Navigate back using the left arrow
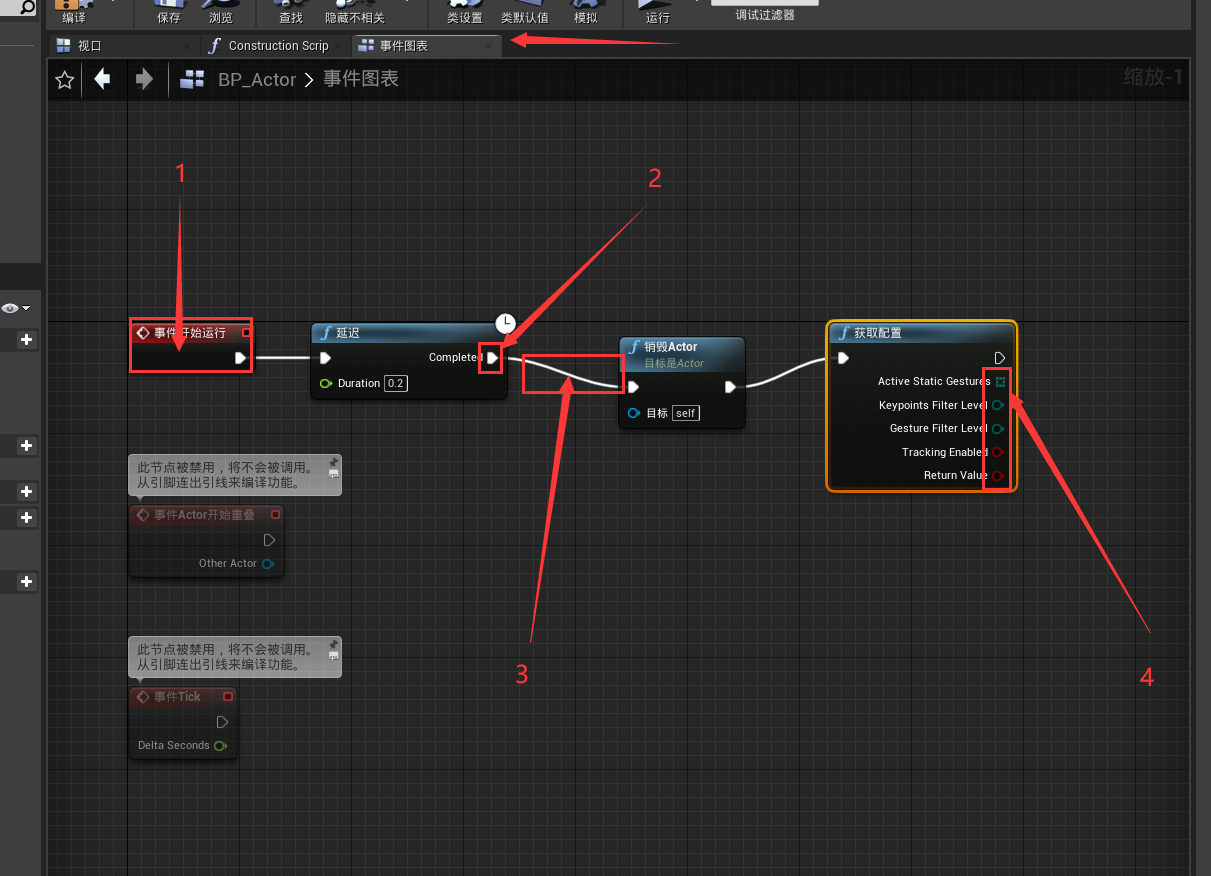The width and height of the screenshot is (1211, 876). tap(102, 79)
